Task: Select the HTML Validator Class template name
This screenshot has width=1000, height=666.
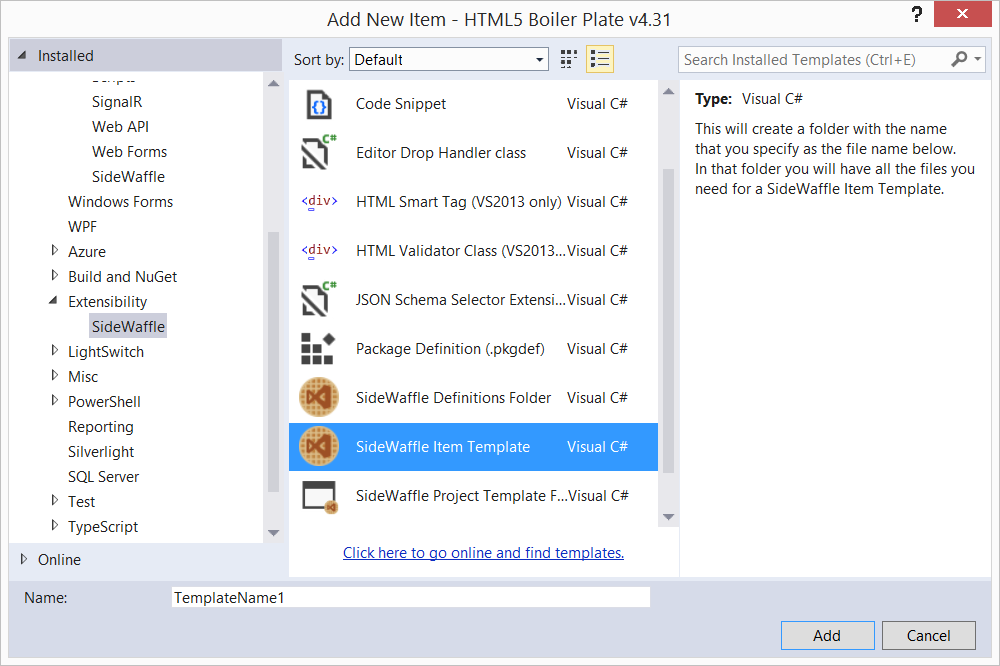Action: pyautogui.click(x=460, y=251)
